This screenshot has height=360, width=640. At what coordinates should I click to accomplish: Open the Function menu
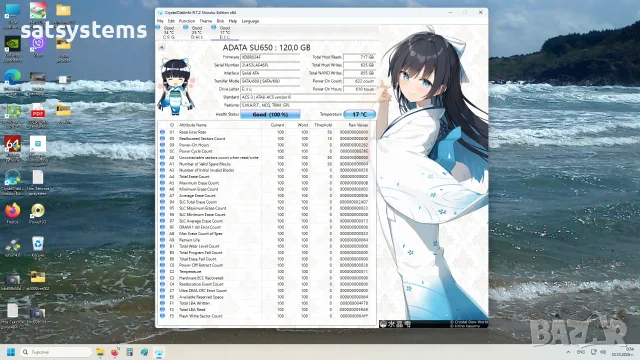tap(187, 21)
